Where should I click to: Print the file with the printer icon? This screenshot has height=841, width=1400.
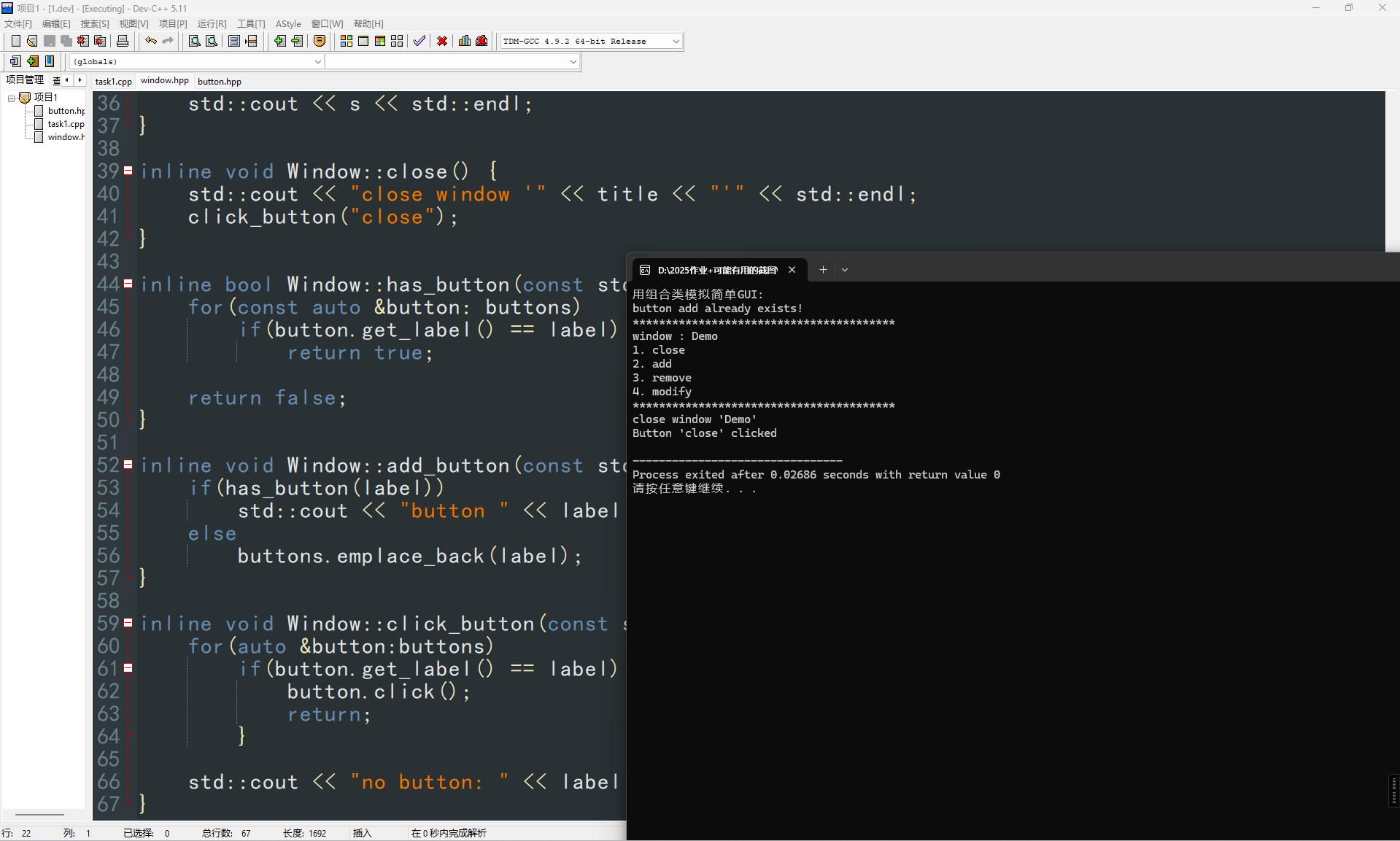tap(123, 41)
